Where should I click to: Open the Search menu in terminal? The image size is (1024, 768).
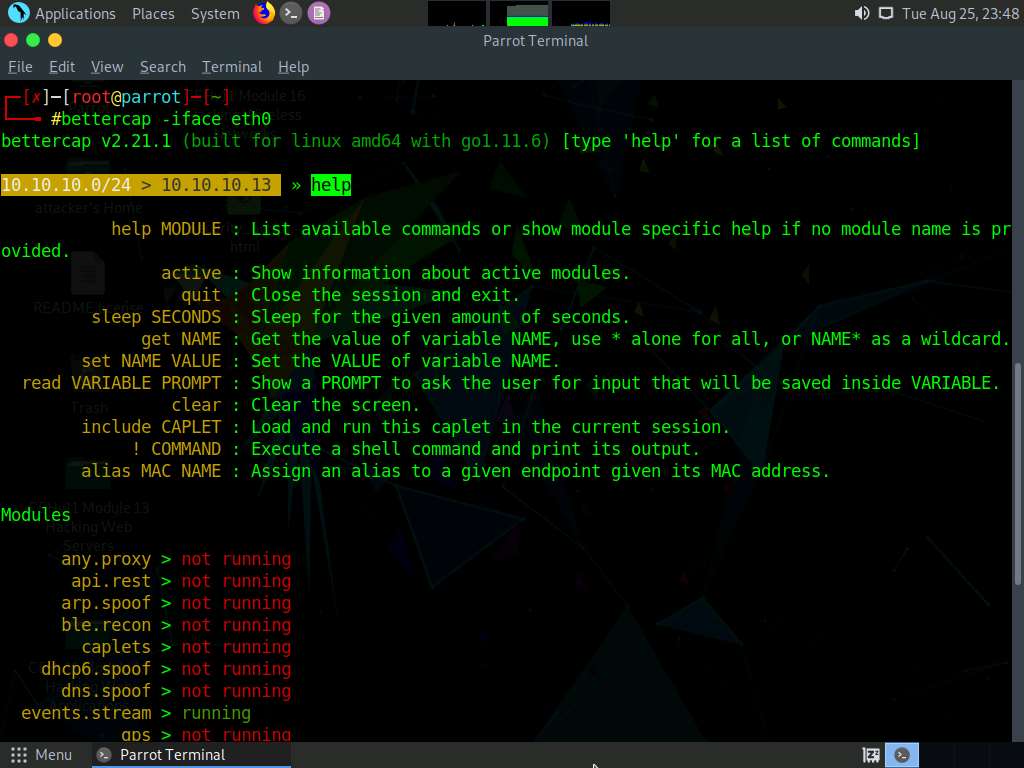163,67
